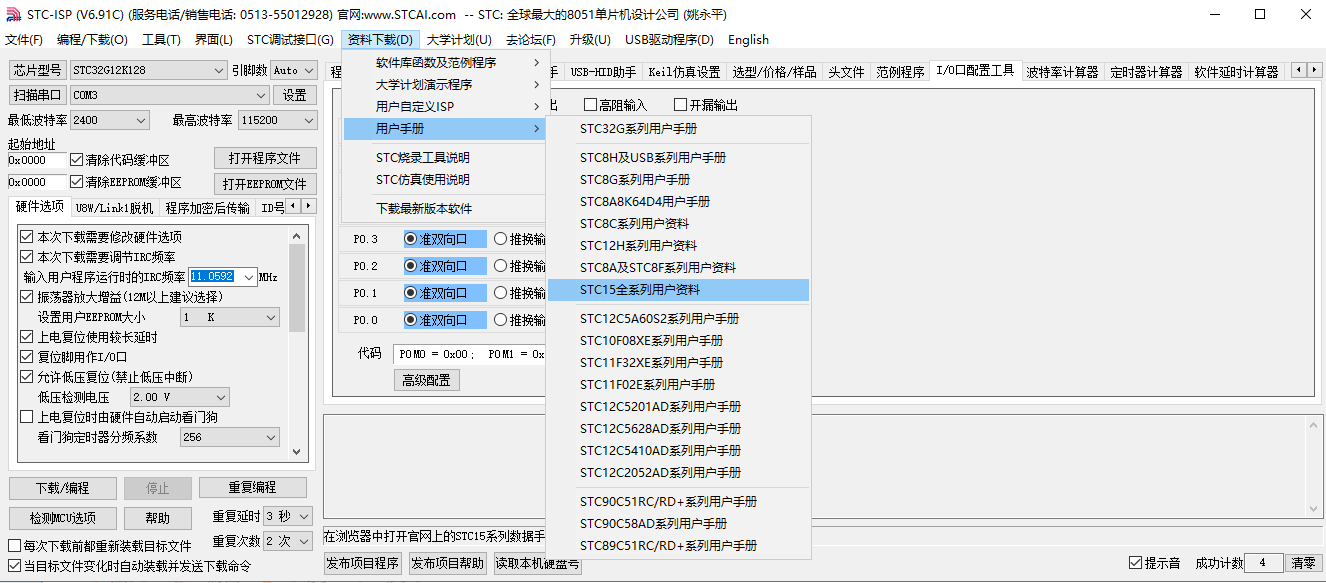Image resolution: width=1326 pixels, height=583 pixels.
Task: Open the 程序加密后传输 tab
Action: [208, 208]
